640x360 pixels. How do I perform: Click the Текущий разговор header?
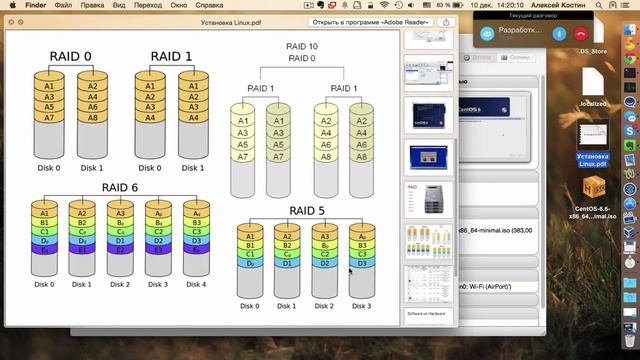533,16
